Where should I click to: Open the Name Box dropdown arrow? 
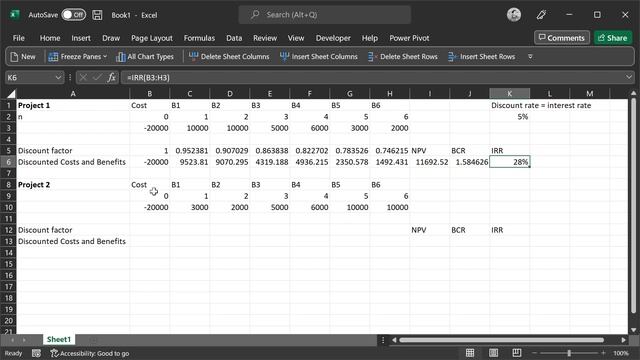(x=58, y=78)
